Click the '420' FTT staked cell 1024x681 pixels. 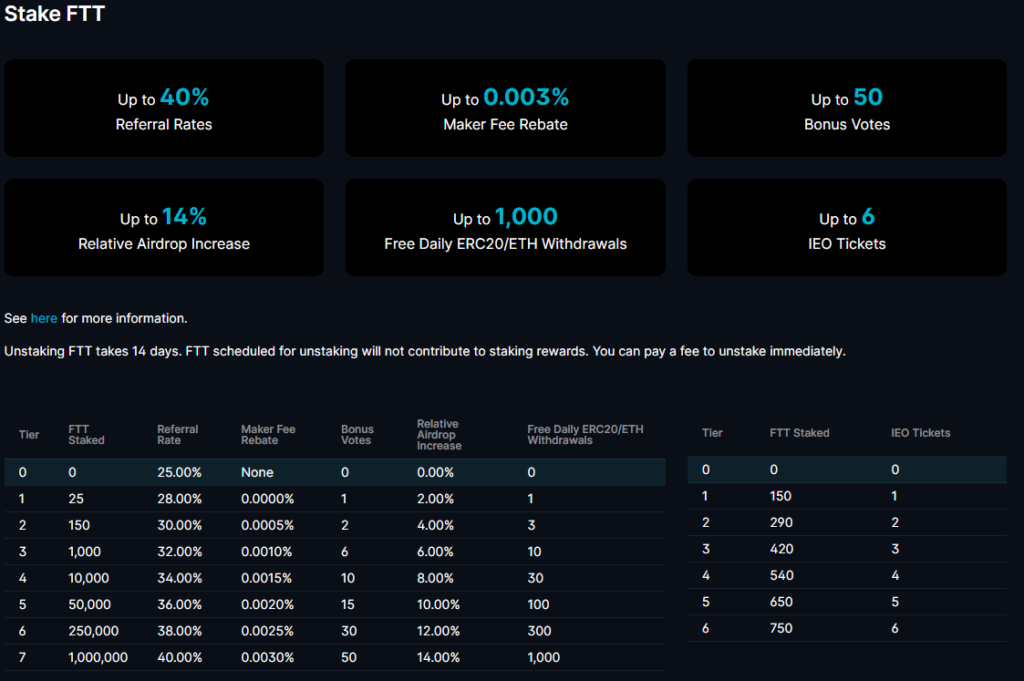781,549
